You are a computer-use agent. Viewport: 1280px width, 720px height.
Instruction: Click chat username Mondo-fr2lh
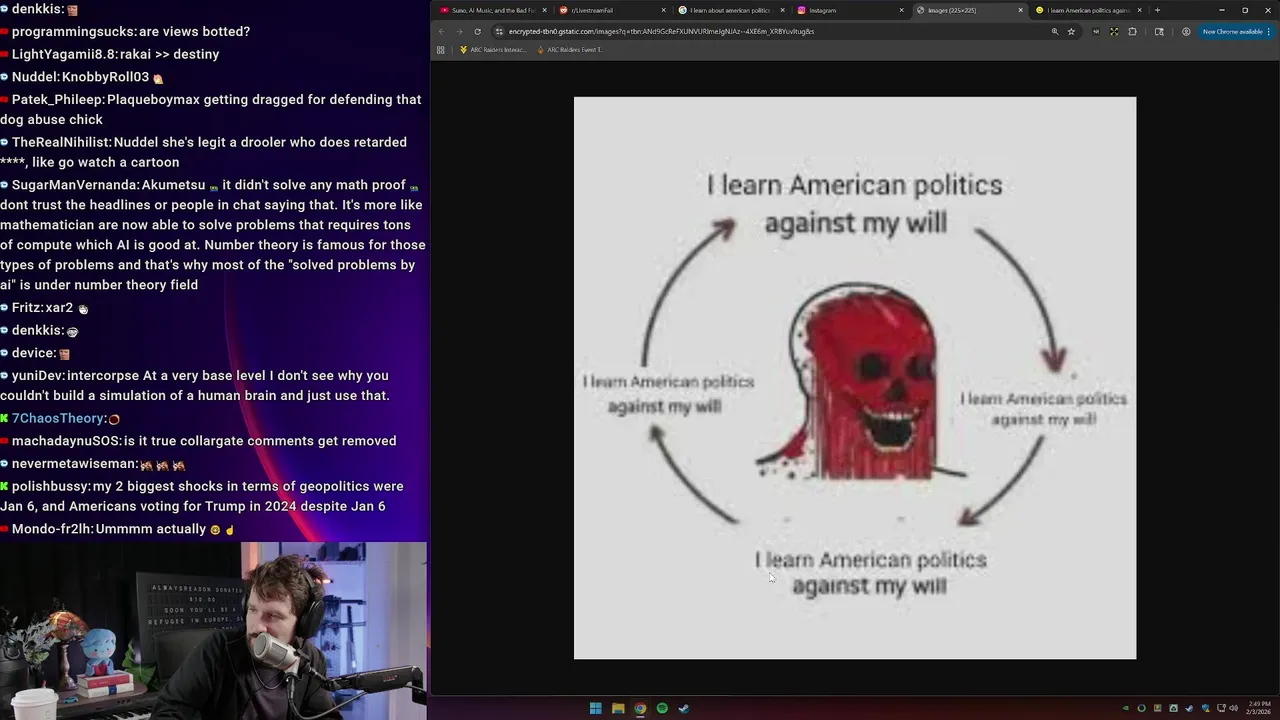(52, 529)
